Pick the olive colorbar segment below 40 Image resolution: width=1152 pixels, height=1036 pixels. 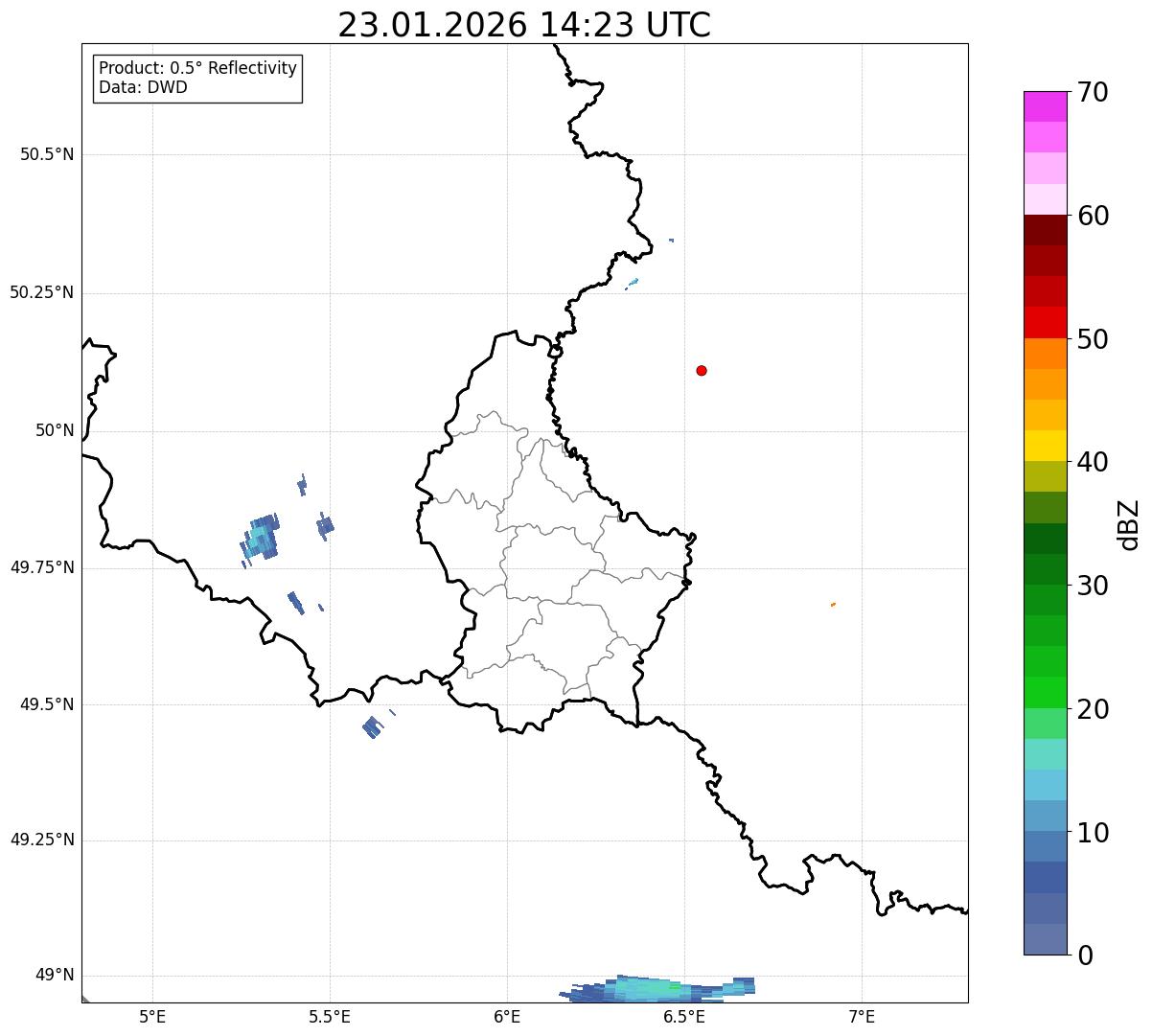click(x=1046, y=476)
